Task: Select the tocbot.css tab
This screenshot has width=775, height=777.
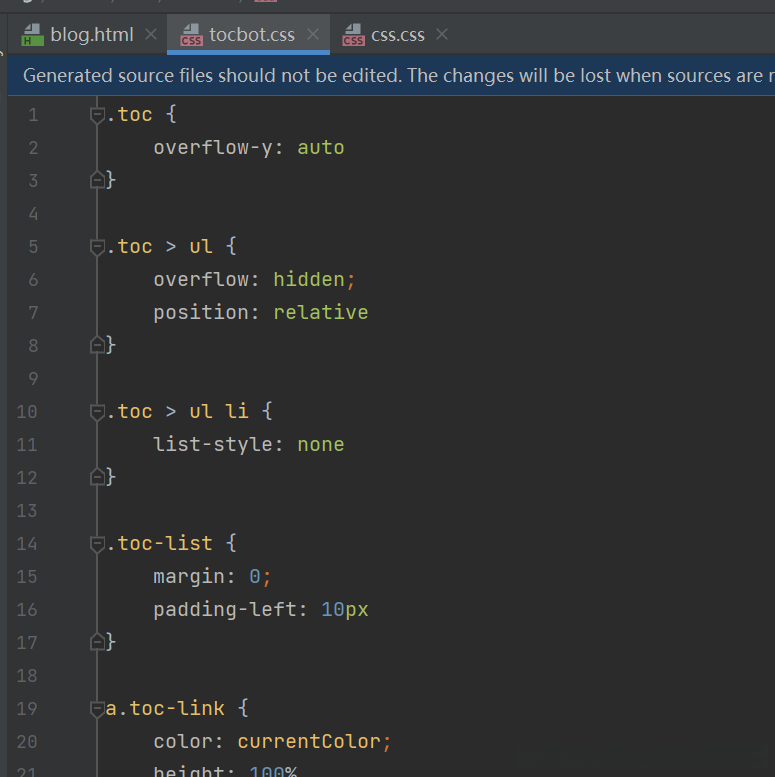Action: coord(251,35)
